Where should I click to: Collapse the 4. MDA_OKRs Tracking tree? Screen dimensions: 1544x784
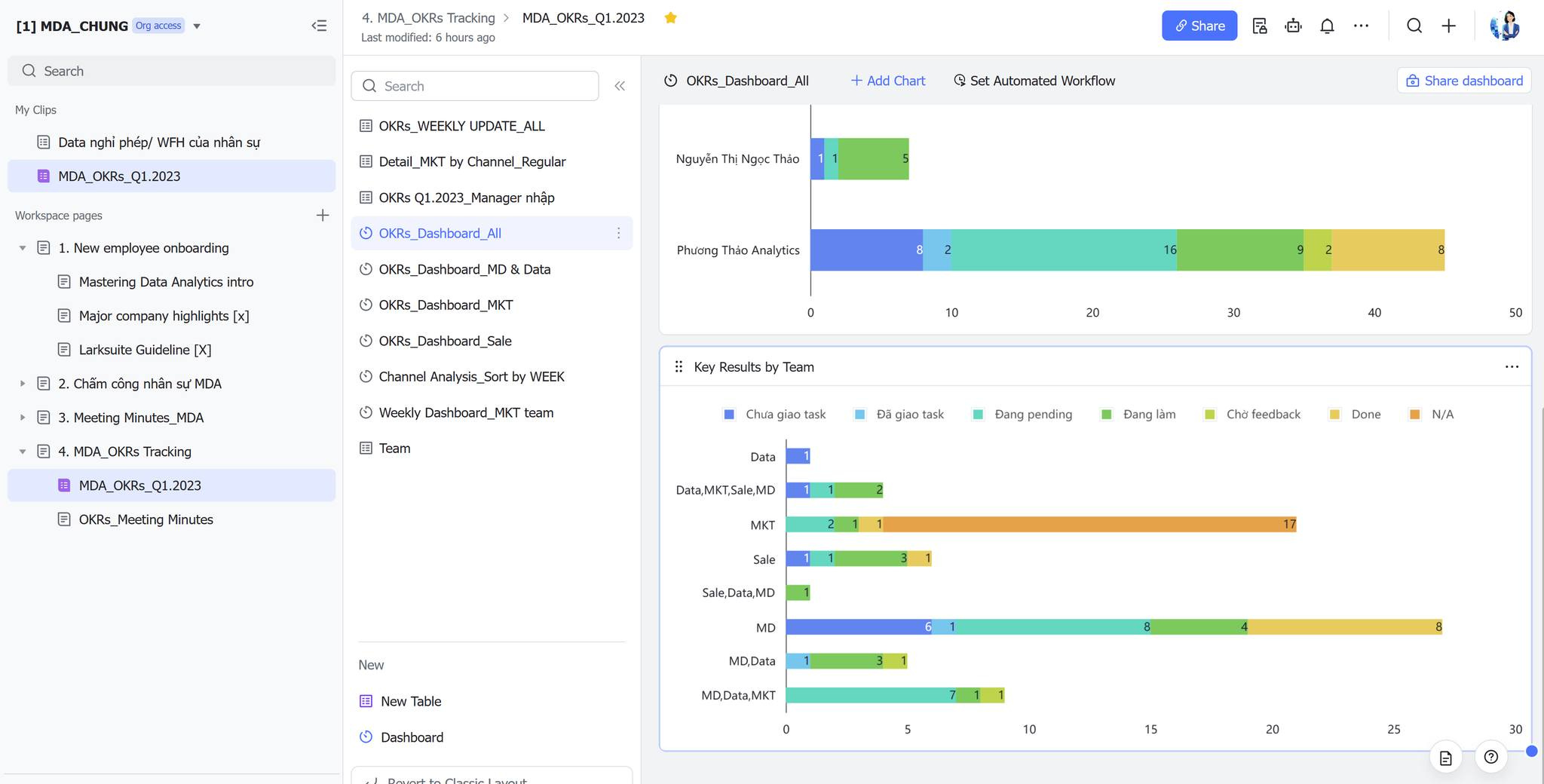(23, 452)
